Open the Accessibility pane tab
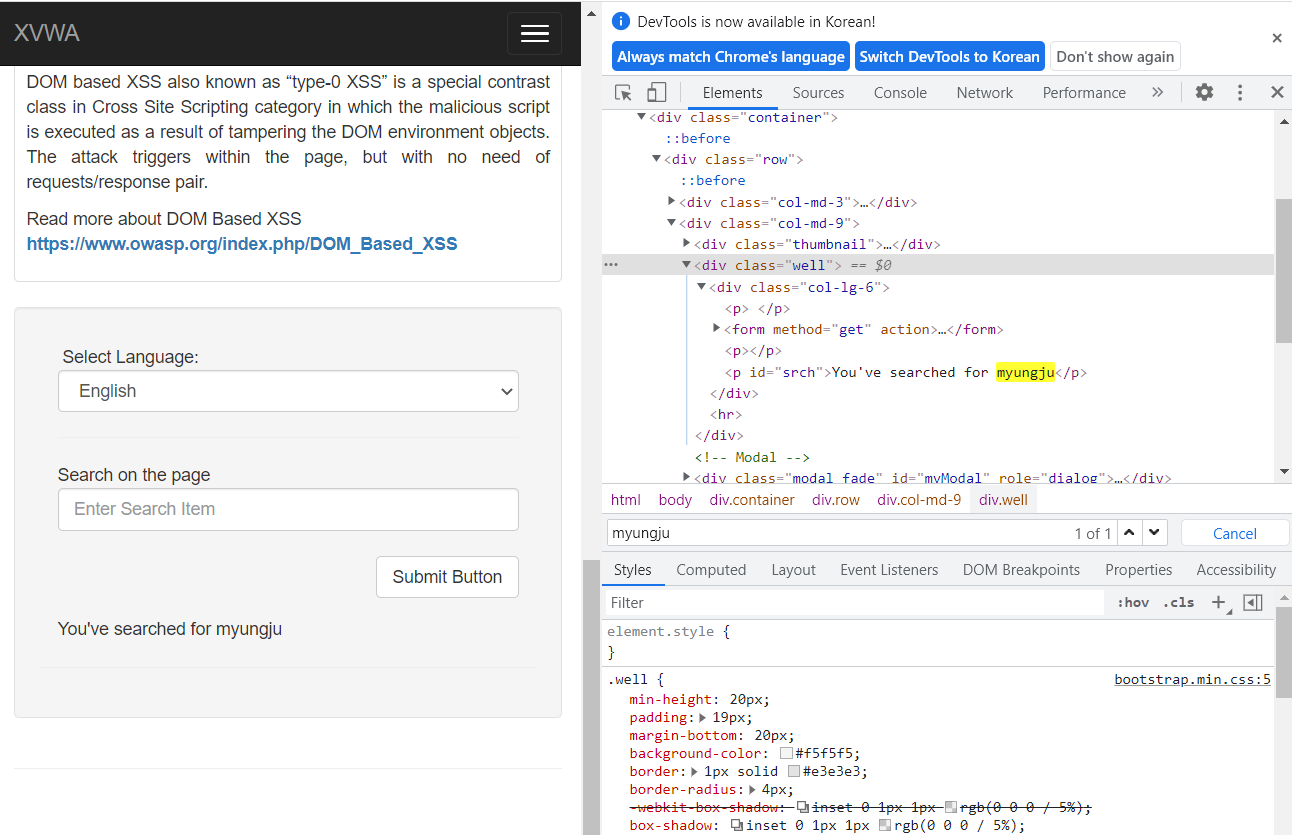 click(x=1236, y=570)
